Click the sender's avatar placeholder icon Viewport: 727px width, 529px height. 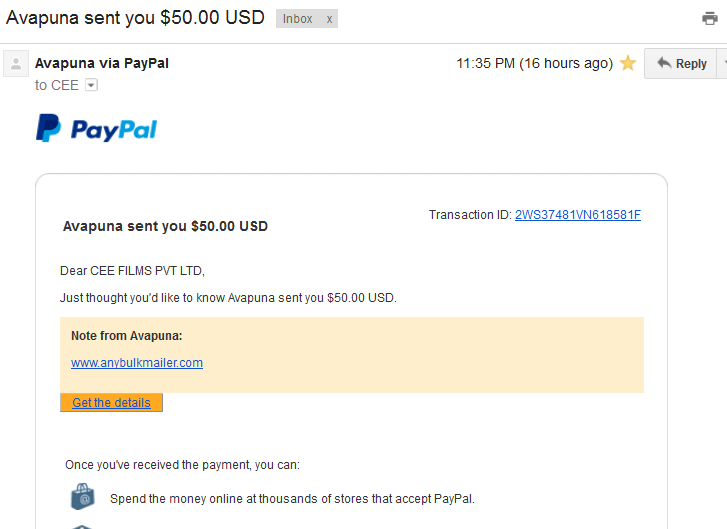[x=16, y=64]
